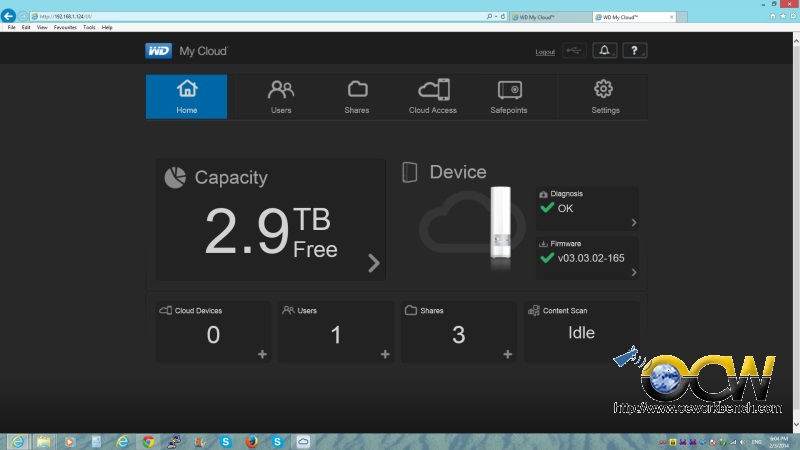Screen dimensions: 800x450
Task: Open Google Chrome from the taskbar
Action: pyautogui.click(x=148, y=441)
